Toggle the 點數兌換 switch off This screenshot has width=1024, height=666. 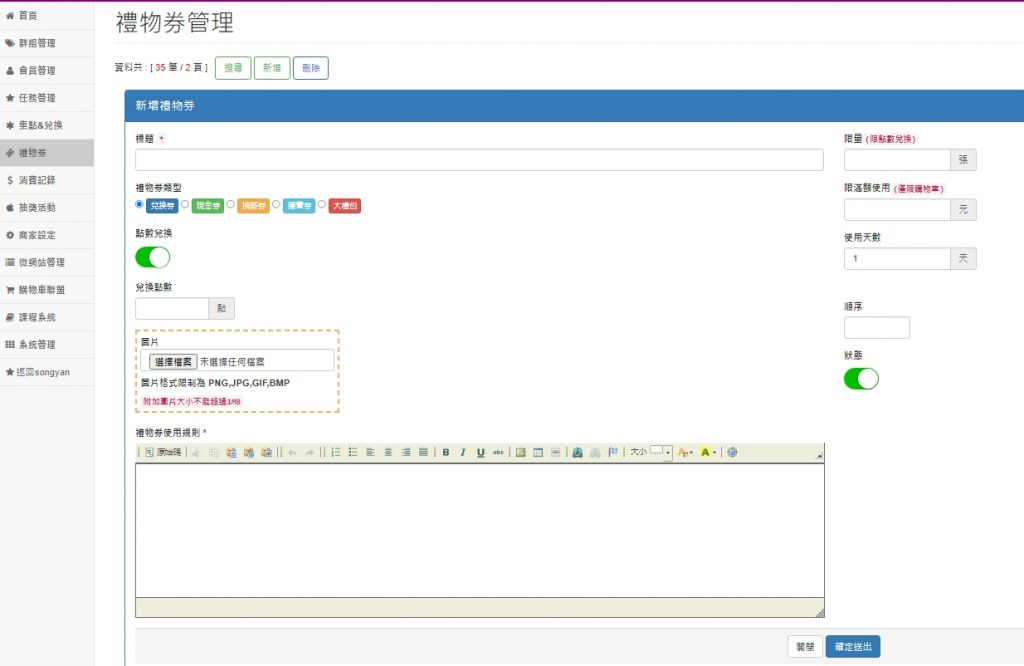coord(152,257)
